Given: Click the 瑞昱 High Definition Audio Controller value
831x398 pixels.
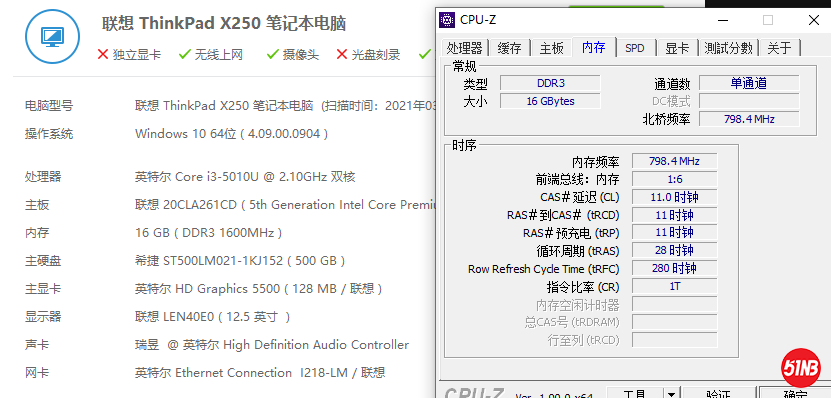Looking at the screenshot, I should (x=272, y=345).
